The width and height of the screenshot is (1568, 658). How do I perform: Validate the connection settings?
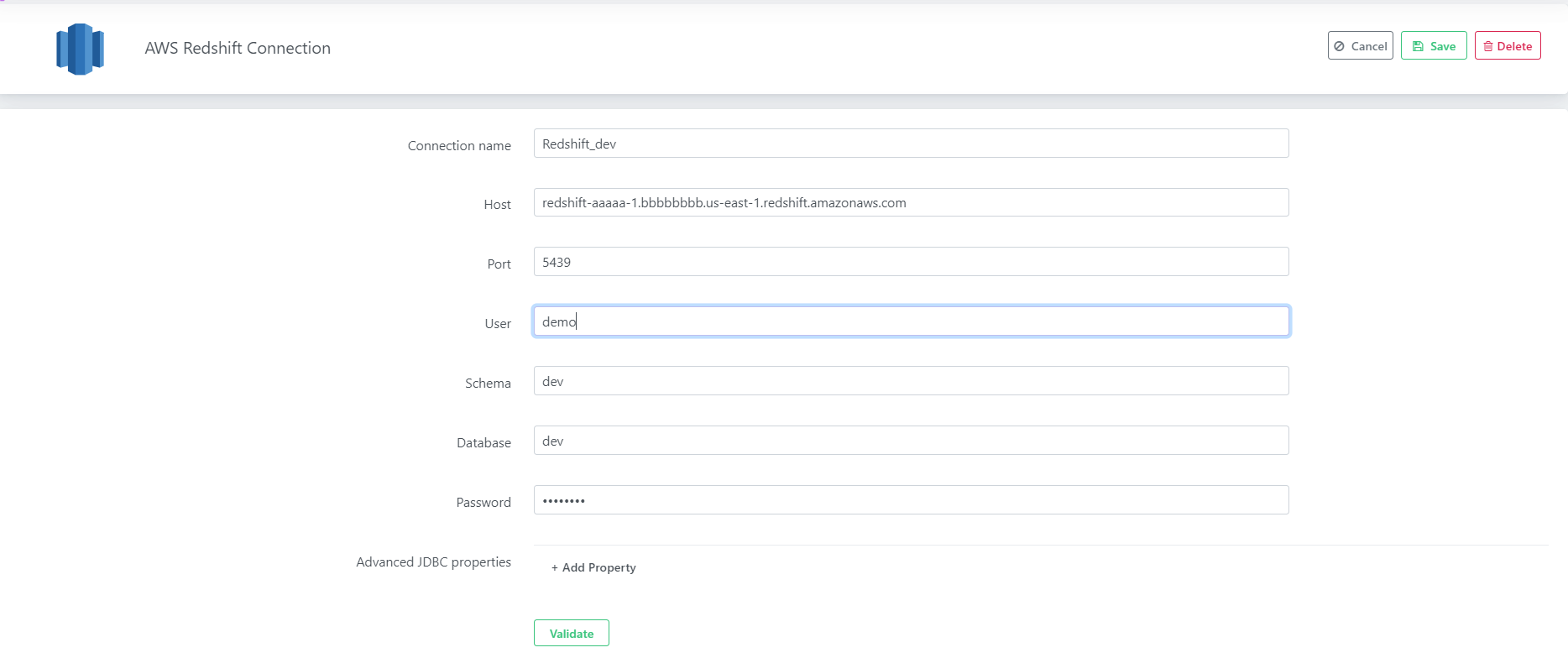[x=572, y=634]
